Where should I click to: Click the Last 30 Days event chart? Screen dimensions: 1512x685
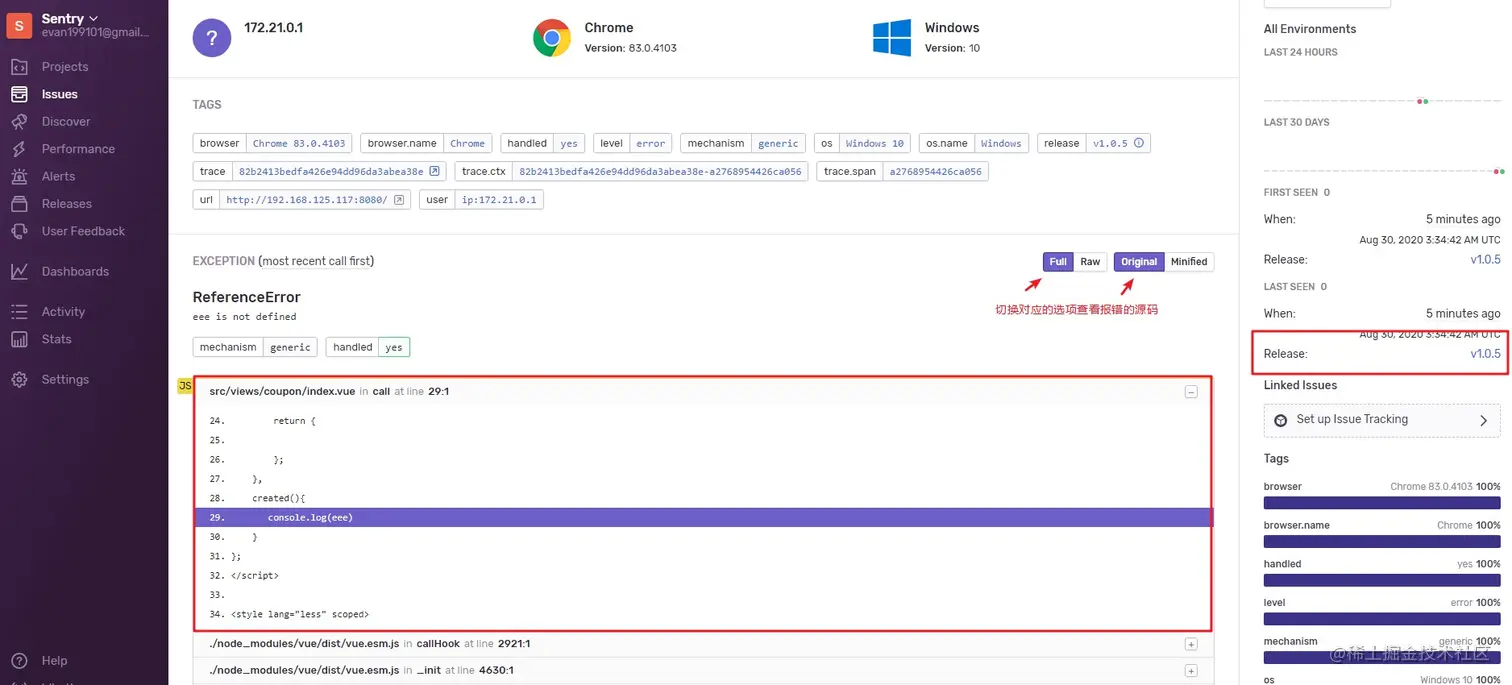(x=1382, y=155)
